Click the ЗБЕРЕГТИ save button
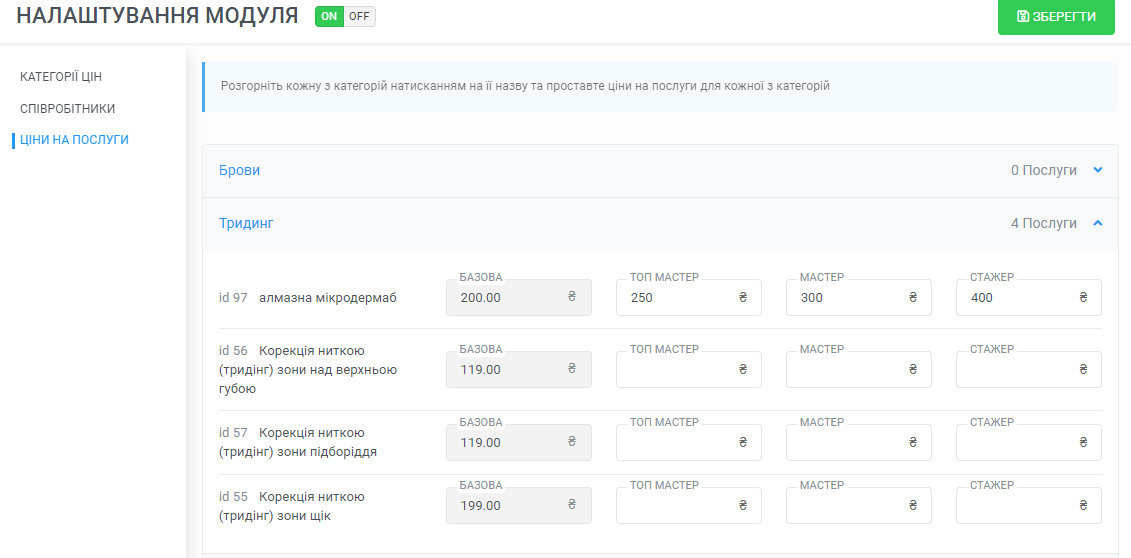 1056,17
